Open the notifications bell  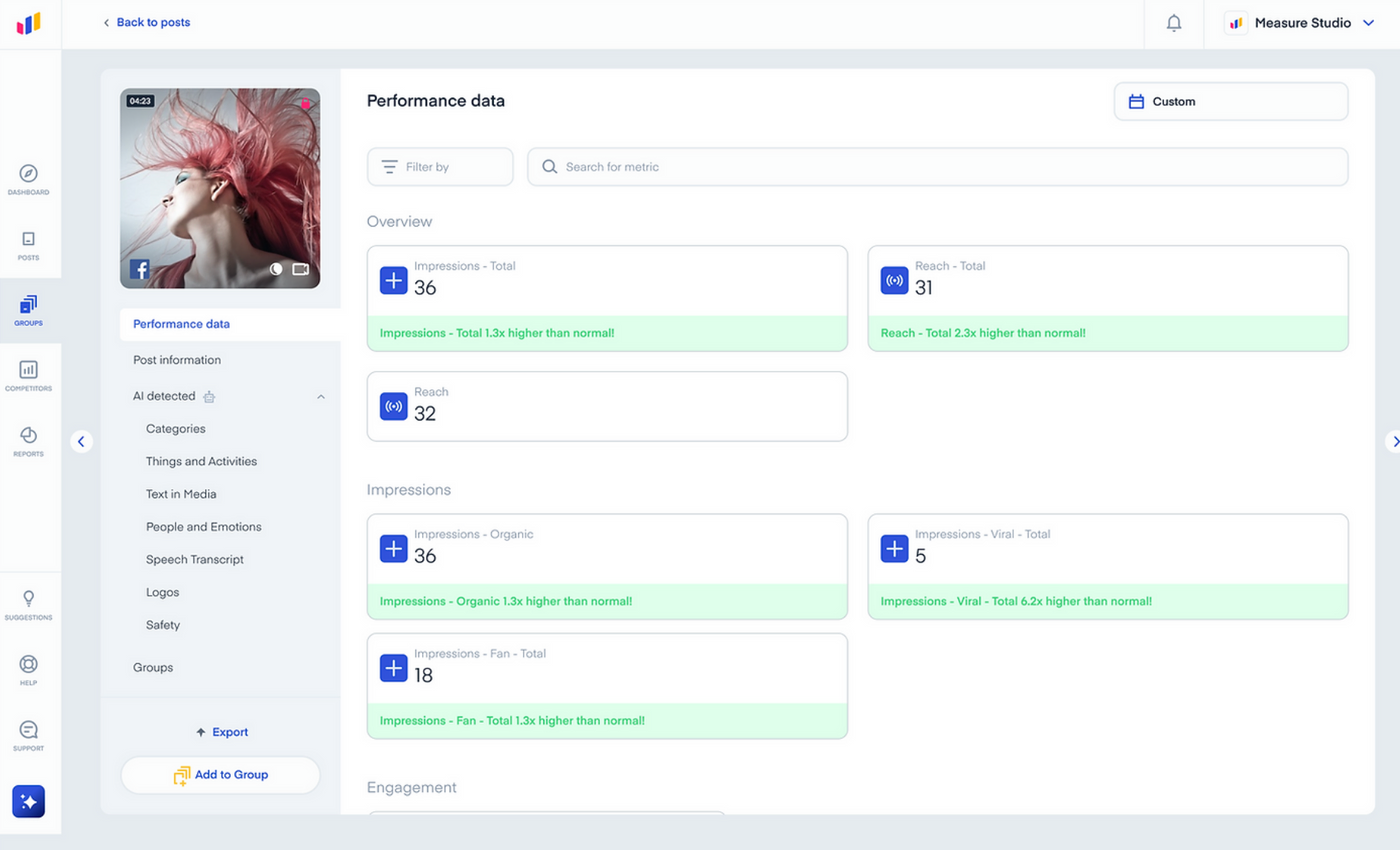[x=1174, y=23]
